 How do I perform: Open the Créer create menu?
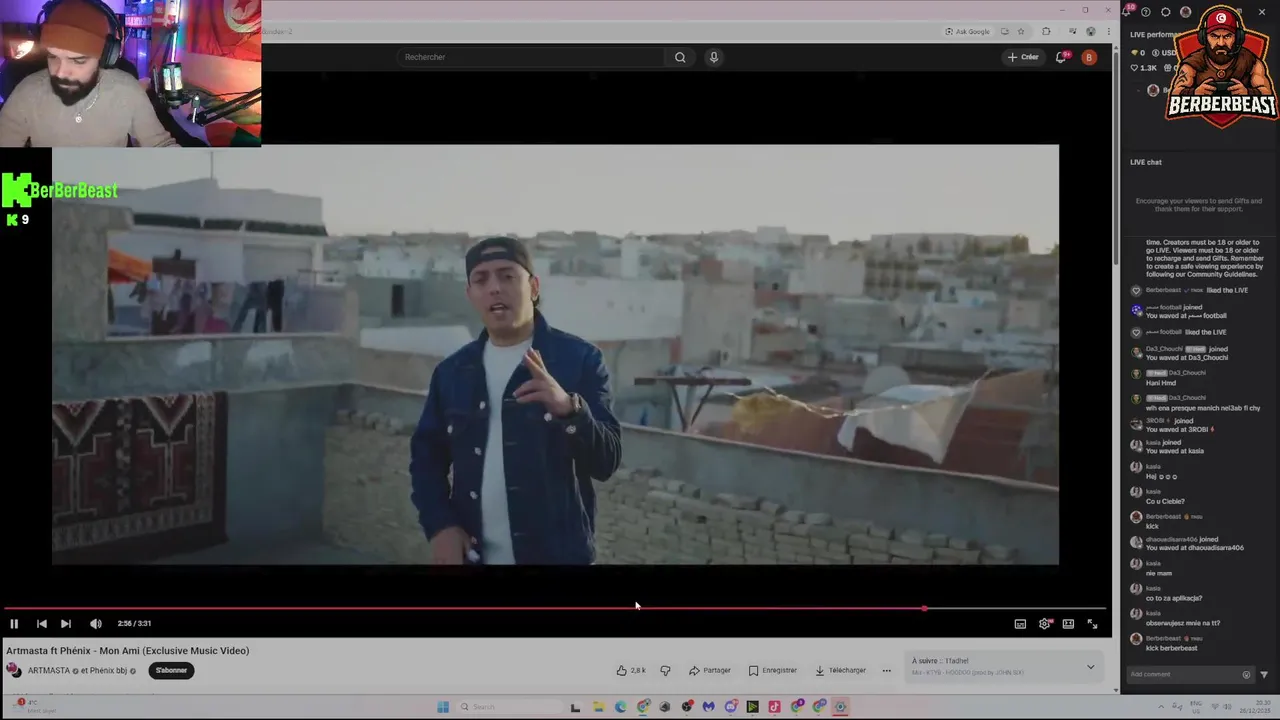[x=1023, y=57]
